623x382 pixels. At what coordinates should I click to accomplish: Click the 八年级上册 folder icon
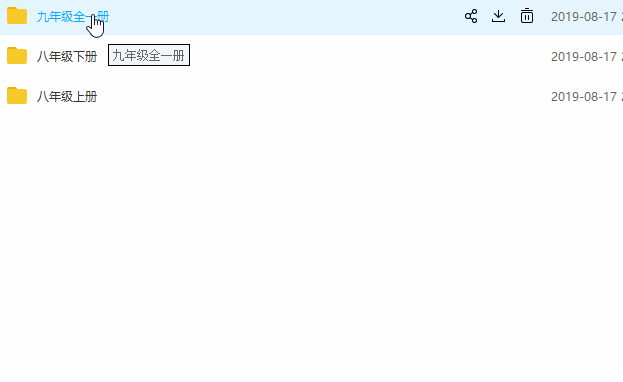point(17,96)
